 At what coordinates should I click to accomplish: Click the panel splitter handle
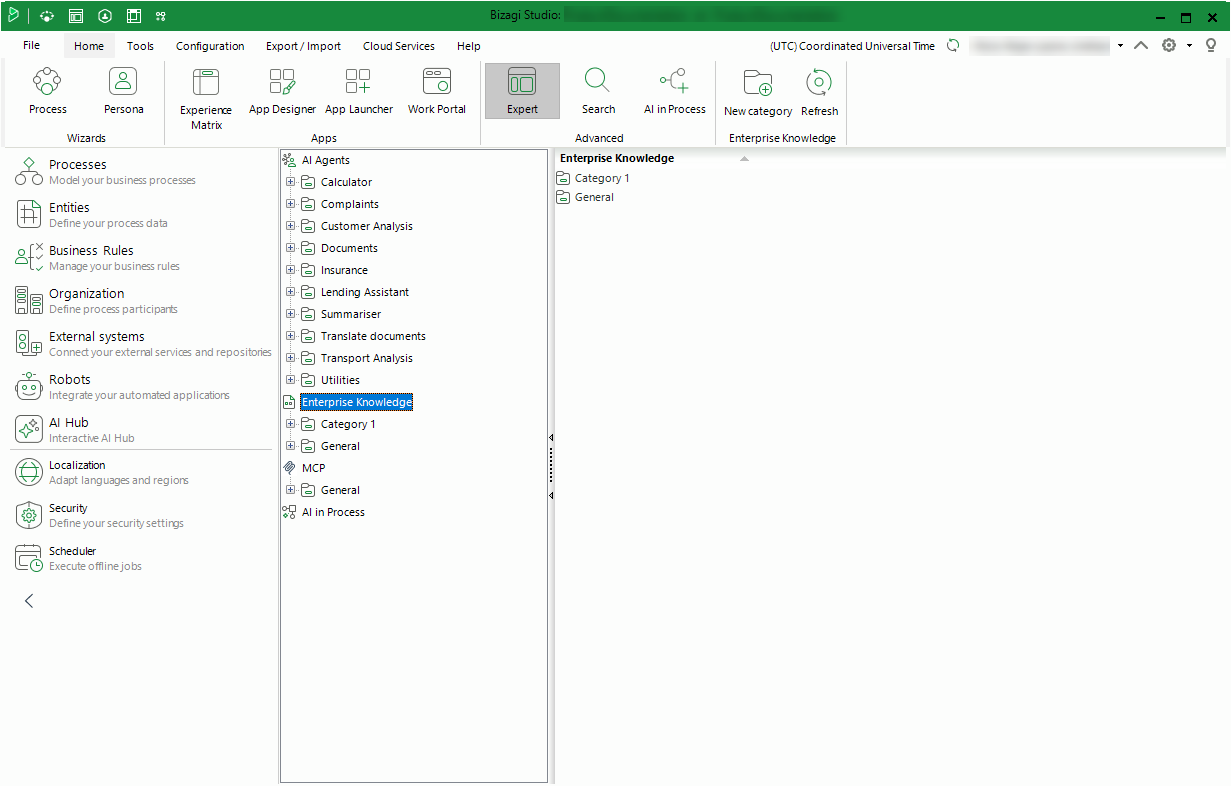pyautogui.click(x=551, y=466)
